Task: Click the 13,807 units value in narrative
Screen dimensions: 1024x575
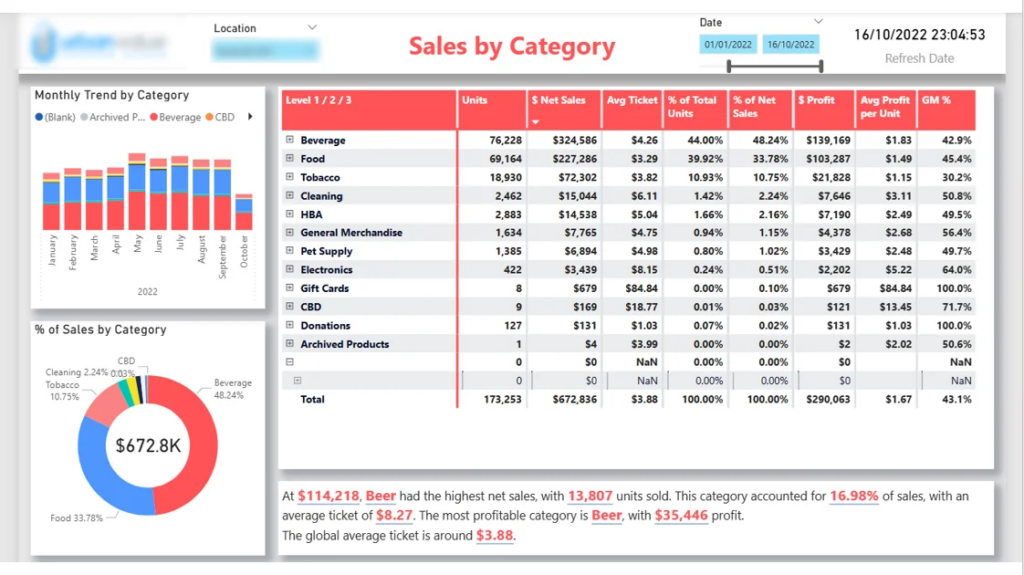Action: pyautogui.click(x=590, y=496)
